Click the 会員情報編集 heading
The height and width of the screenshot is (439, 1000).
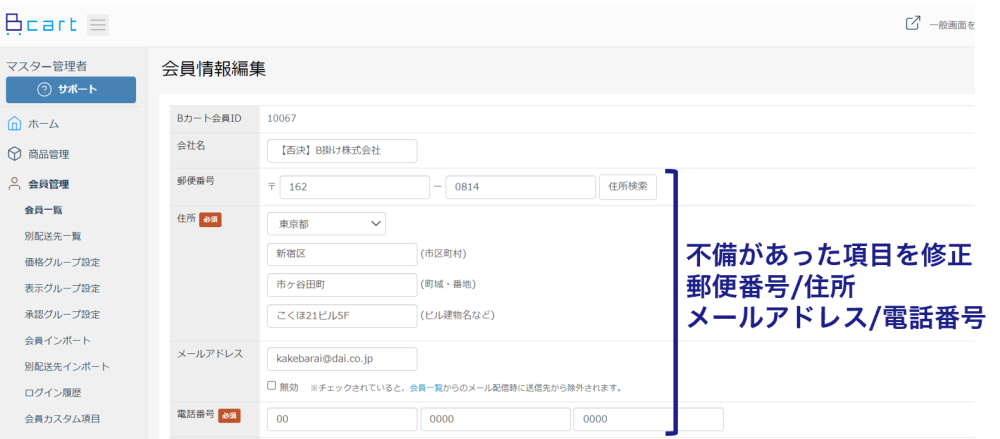(x=214, y=69)
